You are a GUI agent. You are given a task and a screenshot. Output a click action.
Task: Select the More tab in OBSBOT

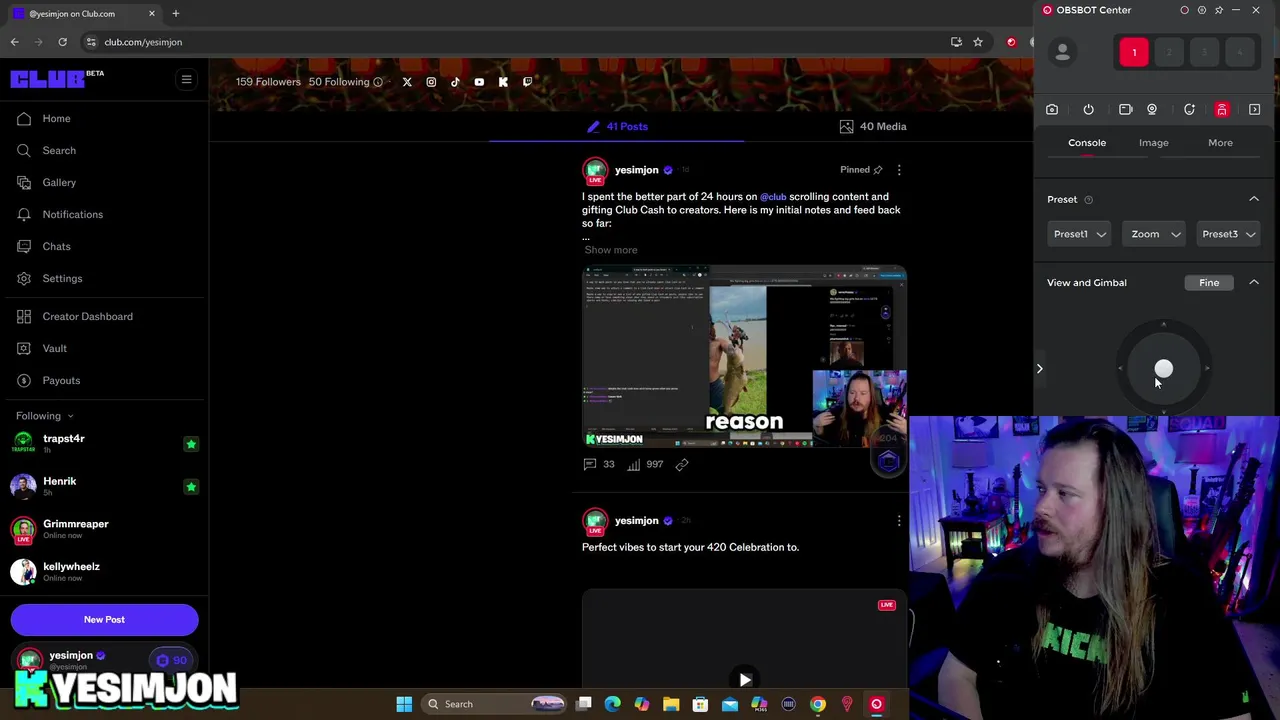point(1220,143)
